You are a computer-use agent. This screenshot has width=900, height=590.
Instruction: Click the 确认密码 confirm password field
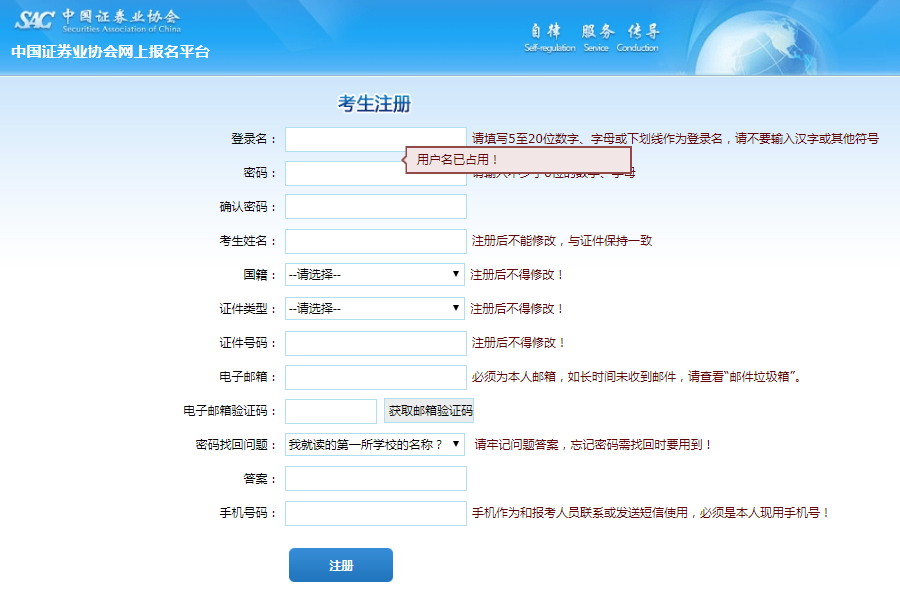click(375, 207)
